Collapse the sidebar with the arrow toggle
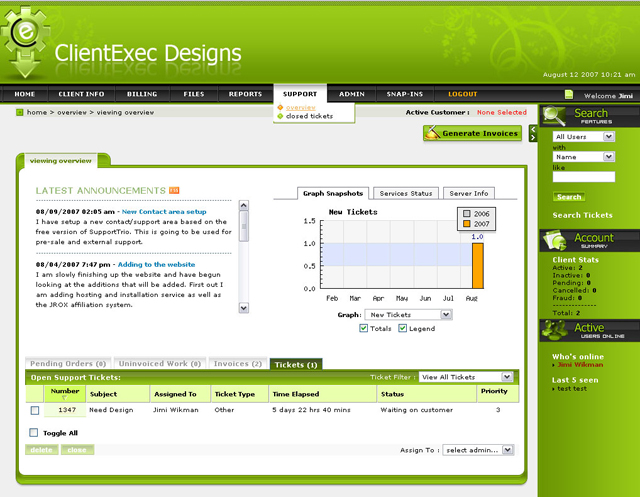The image size is (640, 497). [533, 133]
